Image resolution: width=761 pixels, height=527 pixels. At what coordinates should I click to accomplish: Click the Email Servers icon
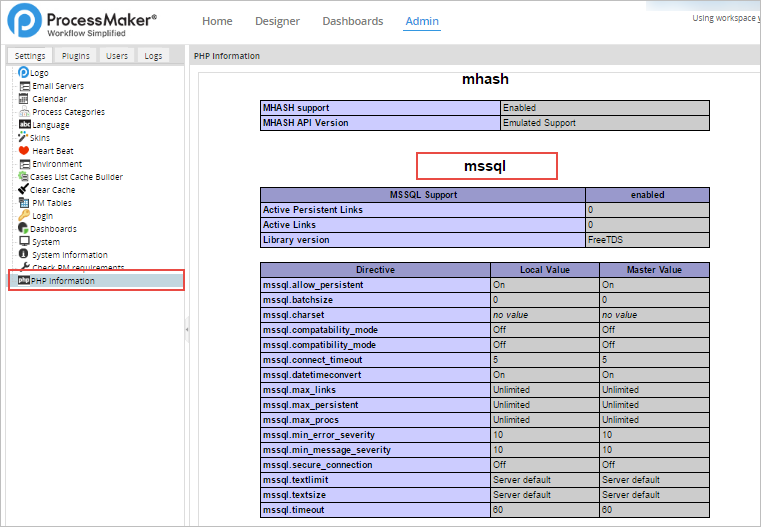click(24, 86)
